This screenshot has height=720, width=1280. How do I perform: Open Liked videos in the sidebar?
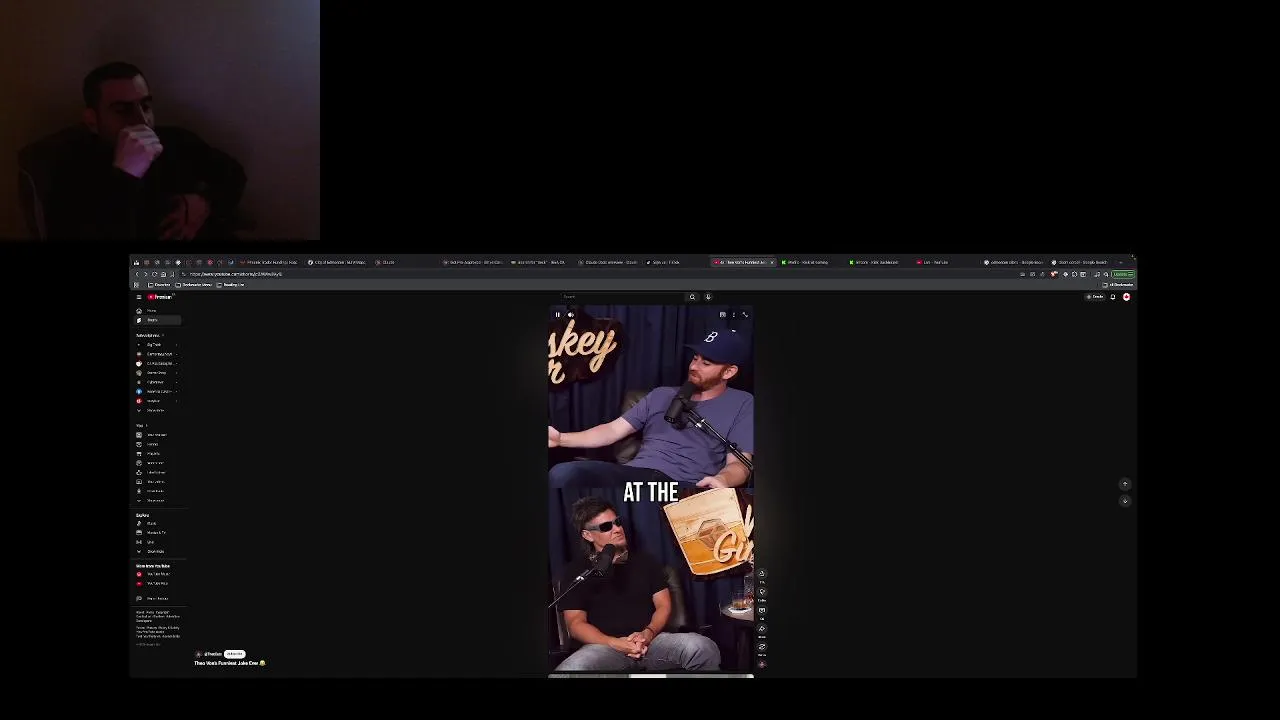(x=157, y=472)
